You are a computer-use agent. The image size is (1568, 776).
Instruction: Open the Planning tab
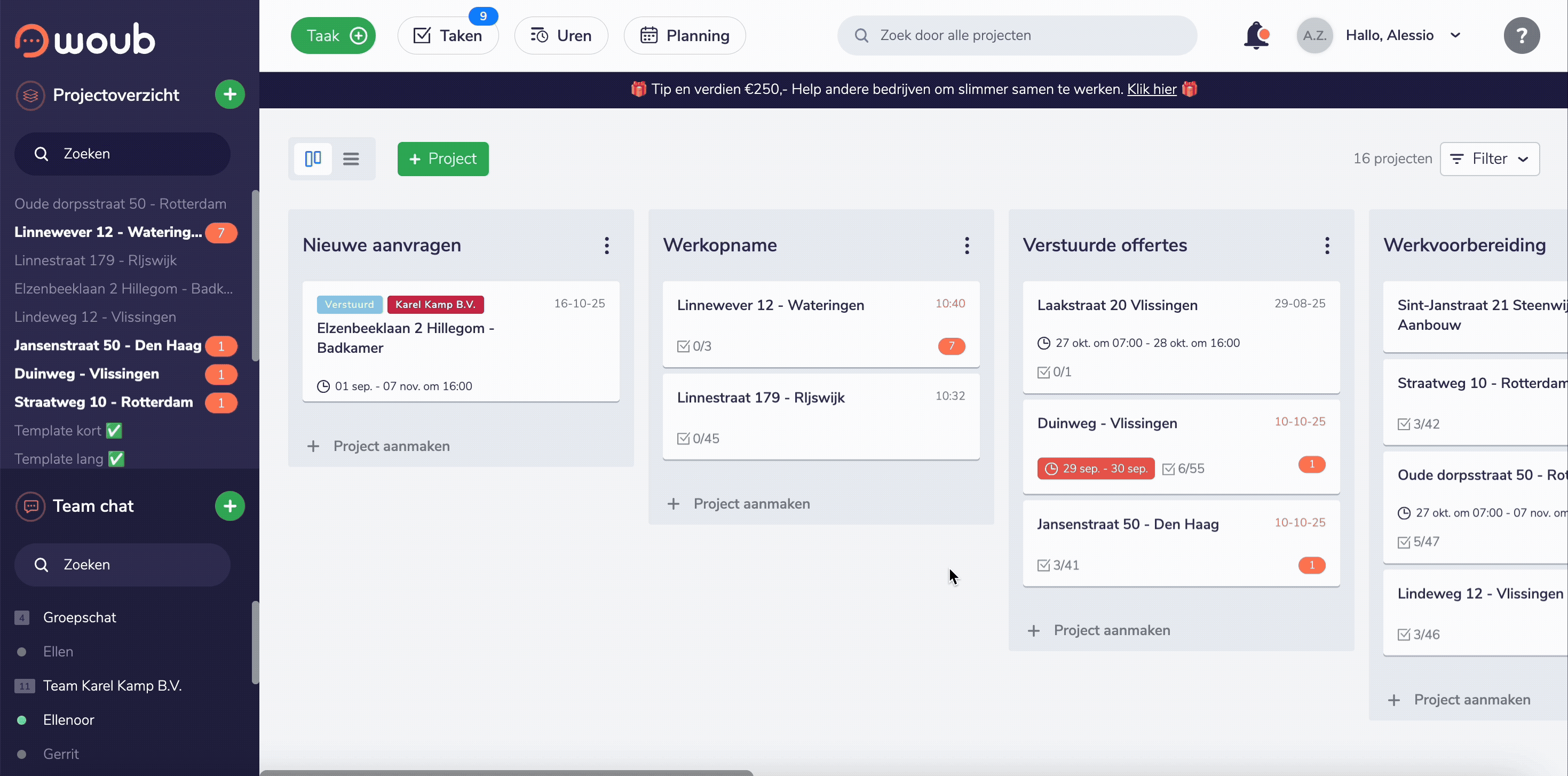[x=684, y=35]
